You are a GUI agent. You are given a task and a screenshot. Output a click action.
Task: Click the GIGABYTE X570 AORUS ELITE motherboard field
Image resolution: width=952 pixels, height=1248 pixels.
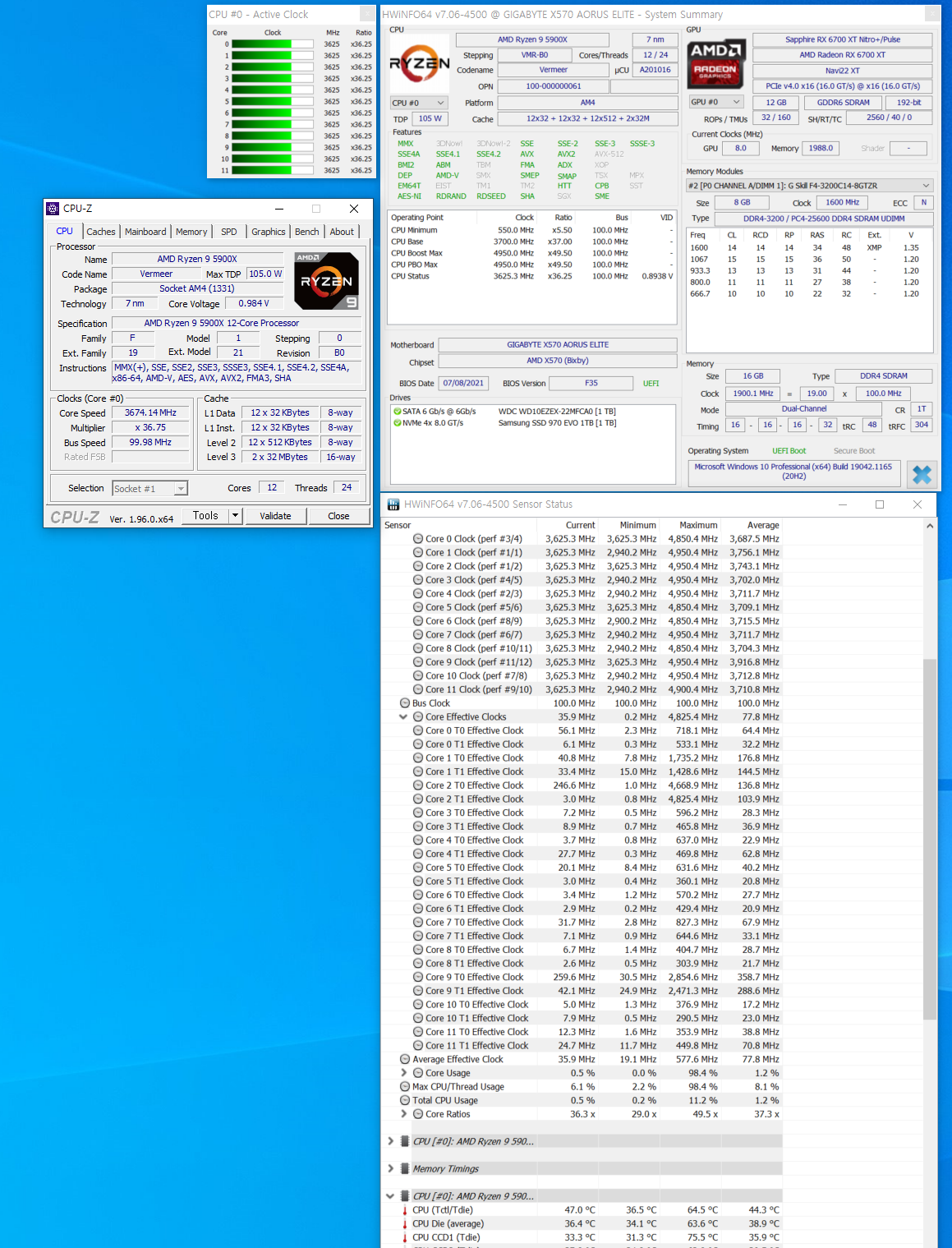pyautogui.click(x=558, y=345)
